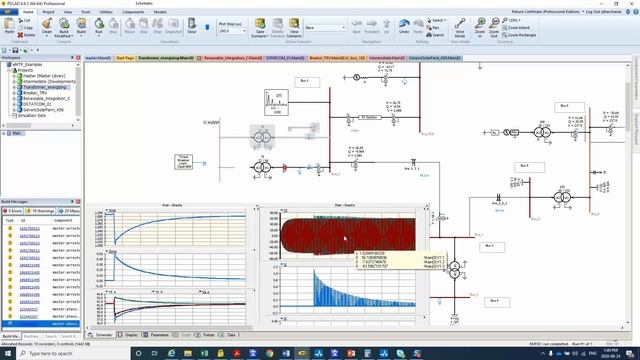Viewport: 640px width, 360px height.
Task: Click the Paste icon in Clipboard group
Action: [9, 26]
